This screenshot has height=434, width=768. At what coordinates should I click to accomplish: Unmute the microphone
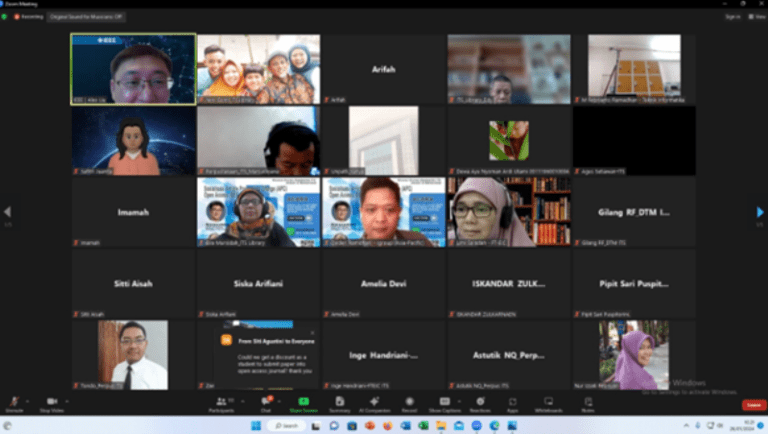pos(14,403)
